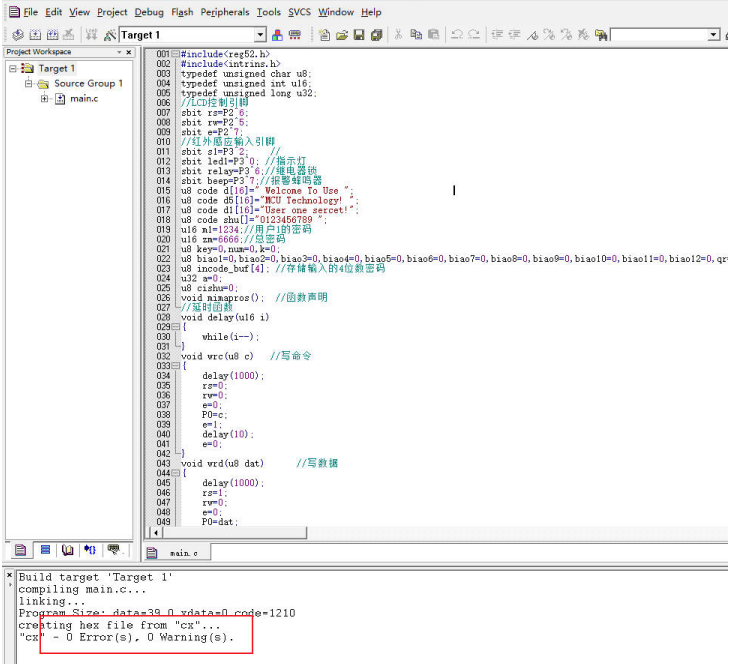The image size is (746, 664).
Task: Close the build output window
Action: (10, 575)
